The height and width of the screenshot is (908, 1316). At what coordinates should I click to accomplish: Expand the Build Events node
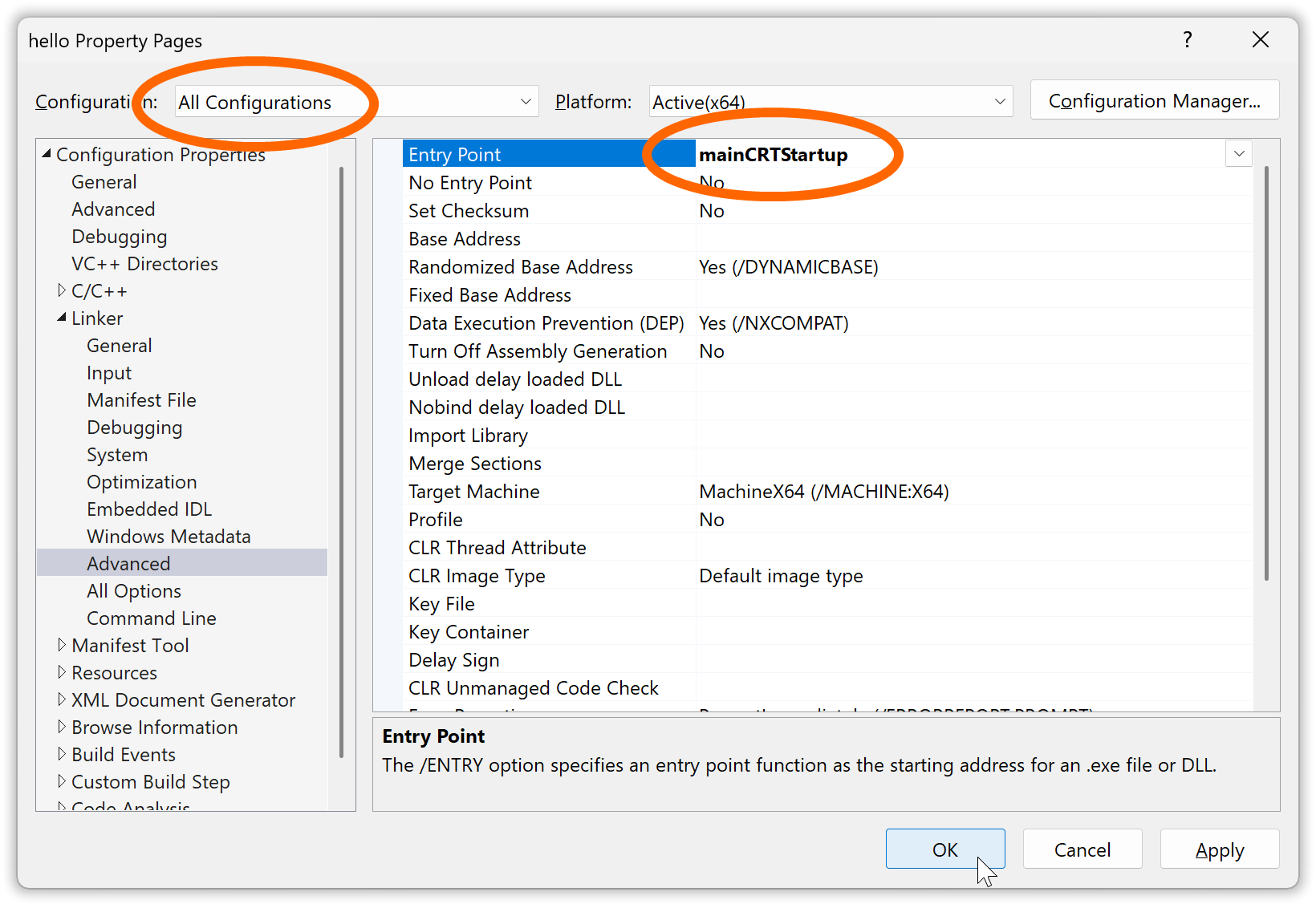(x=62, y=755)
